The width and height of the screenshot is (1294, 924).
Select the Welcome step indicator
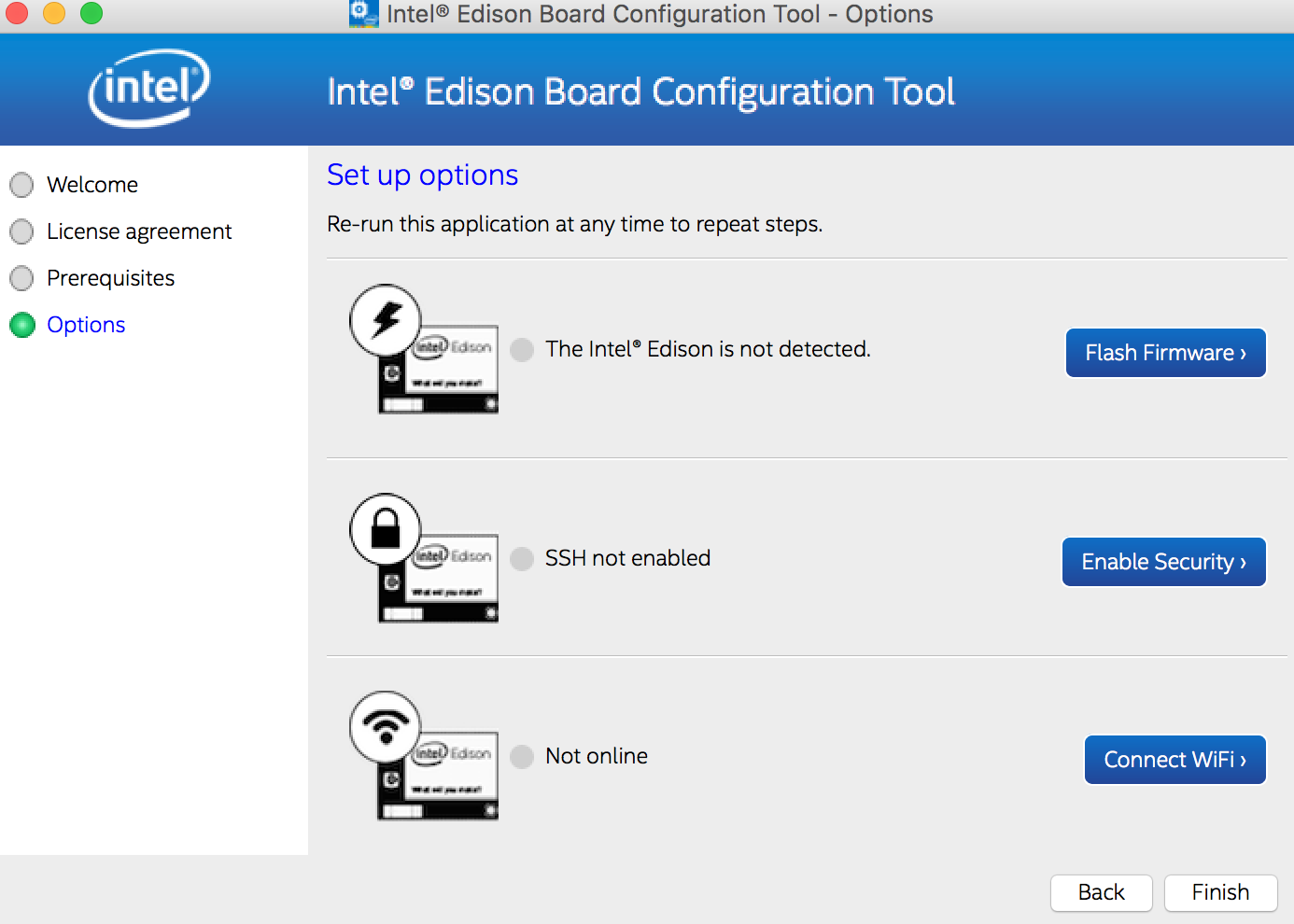coord(21,185)
